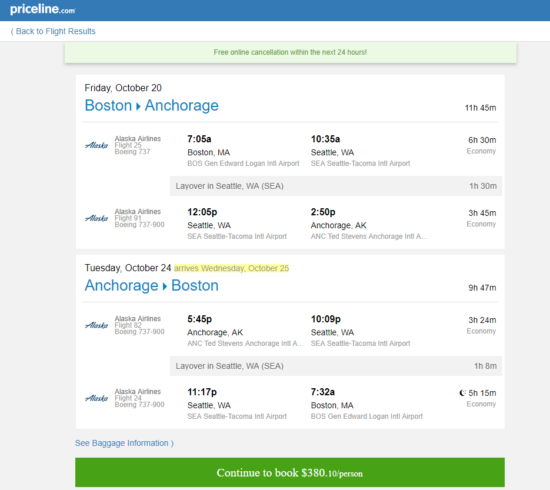Click the Alaska Airlines logo for Flight 82

tap(96, 325)
